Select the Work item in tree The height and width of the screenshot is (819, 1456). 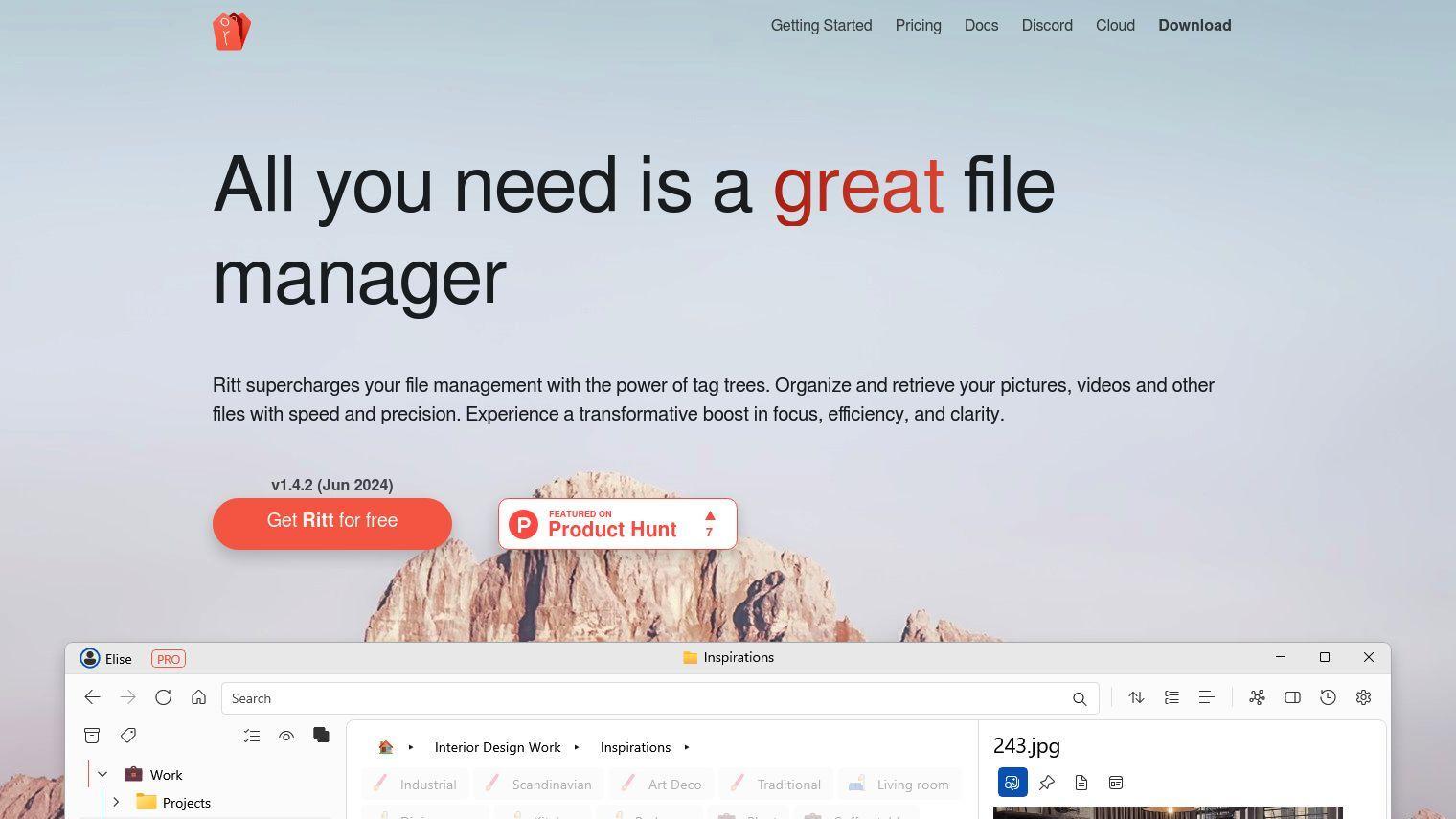(x=166, y=775)
